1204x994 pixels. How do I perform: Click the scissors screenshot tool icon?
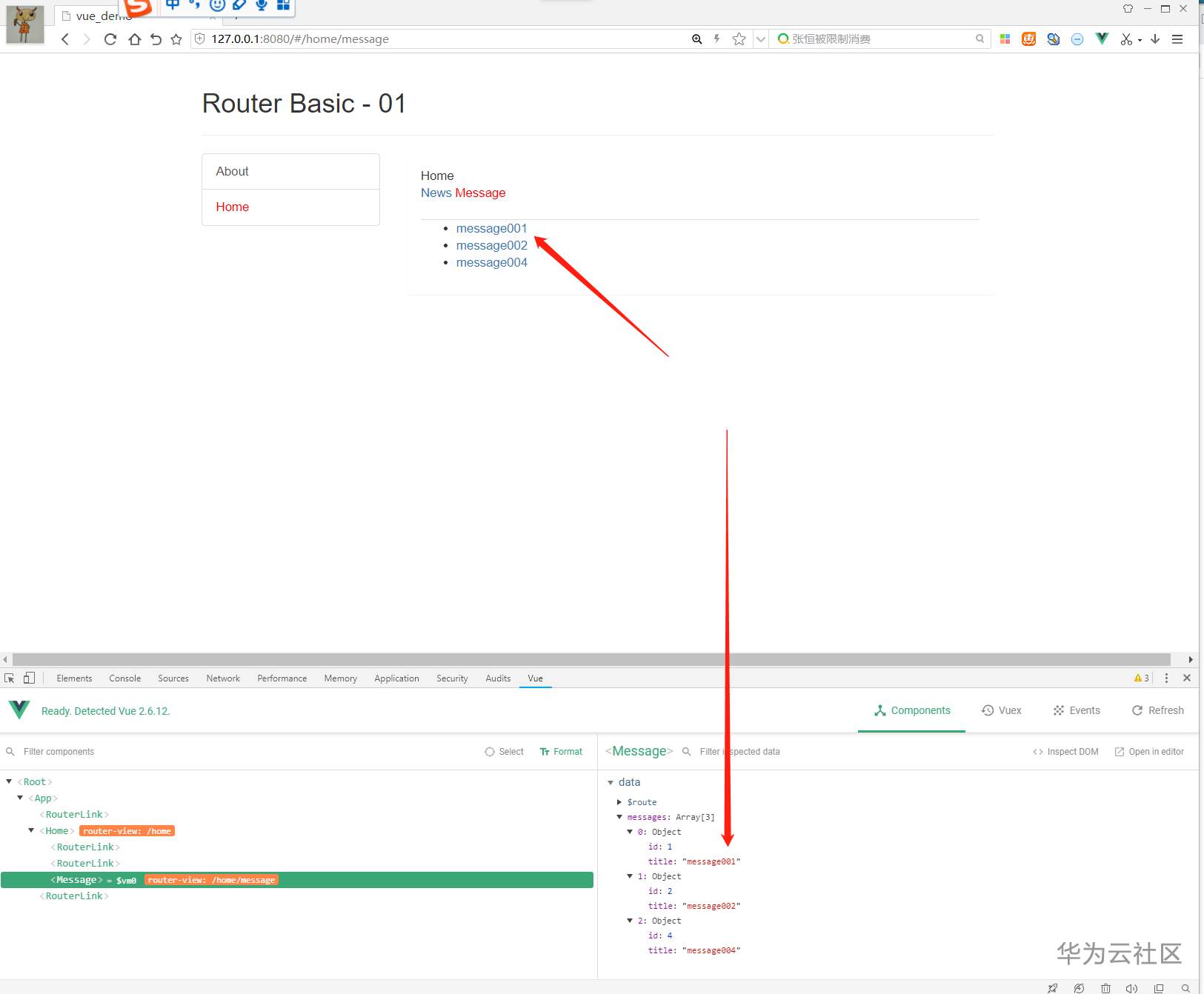[1126, 39]
